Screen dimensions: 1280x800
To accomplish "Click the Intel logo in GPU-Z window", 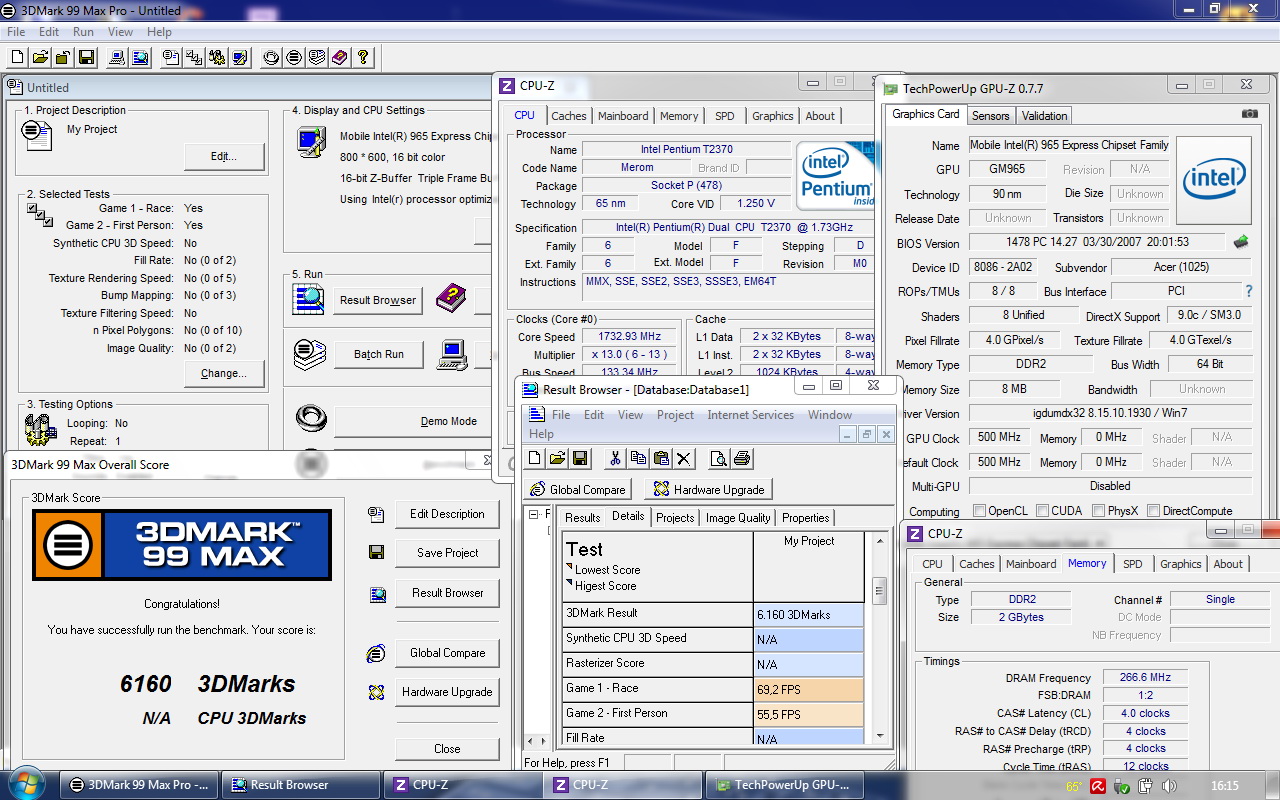I will 1215,181.
